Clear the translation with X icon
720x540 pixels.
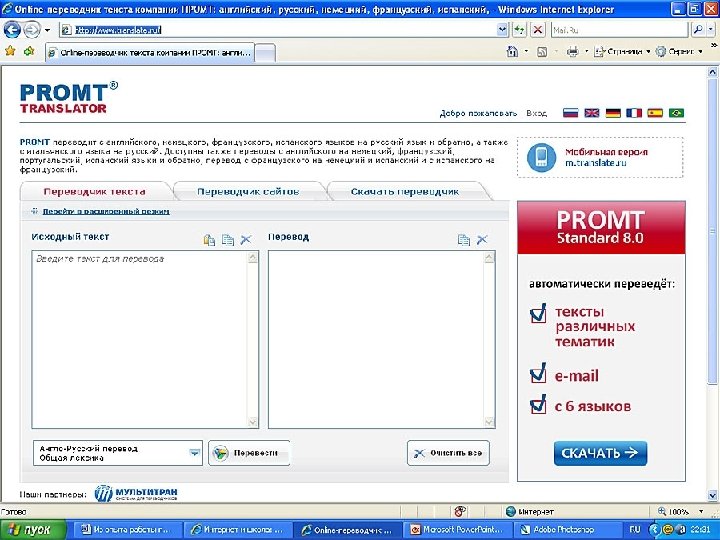point(482,240)
